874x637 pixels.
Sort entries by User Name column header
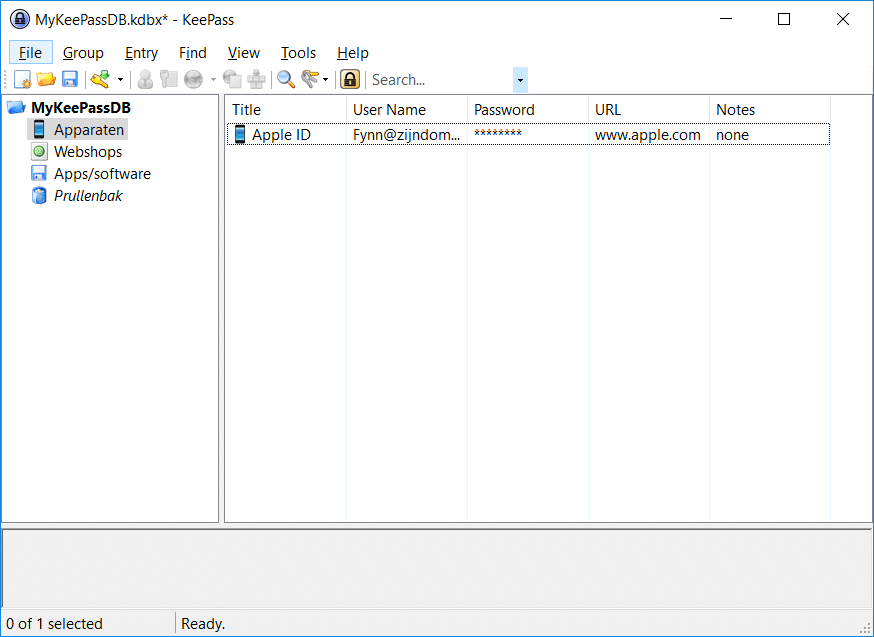(x=406, y=110)
